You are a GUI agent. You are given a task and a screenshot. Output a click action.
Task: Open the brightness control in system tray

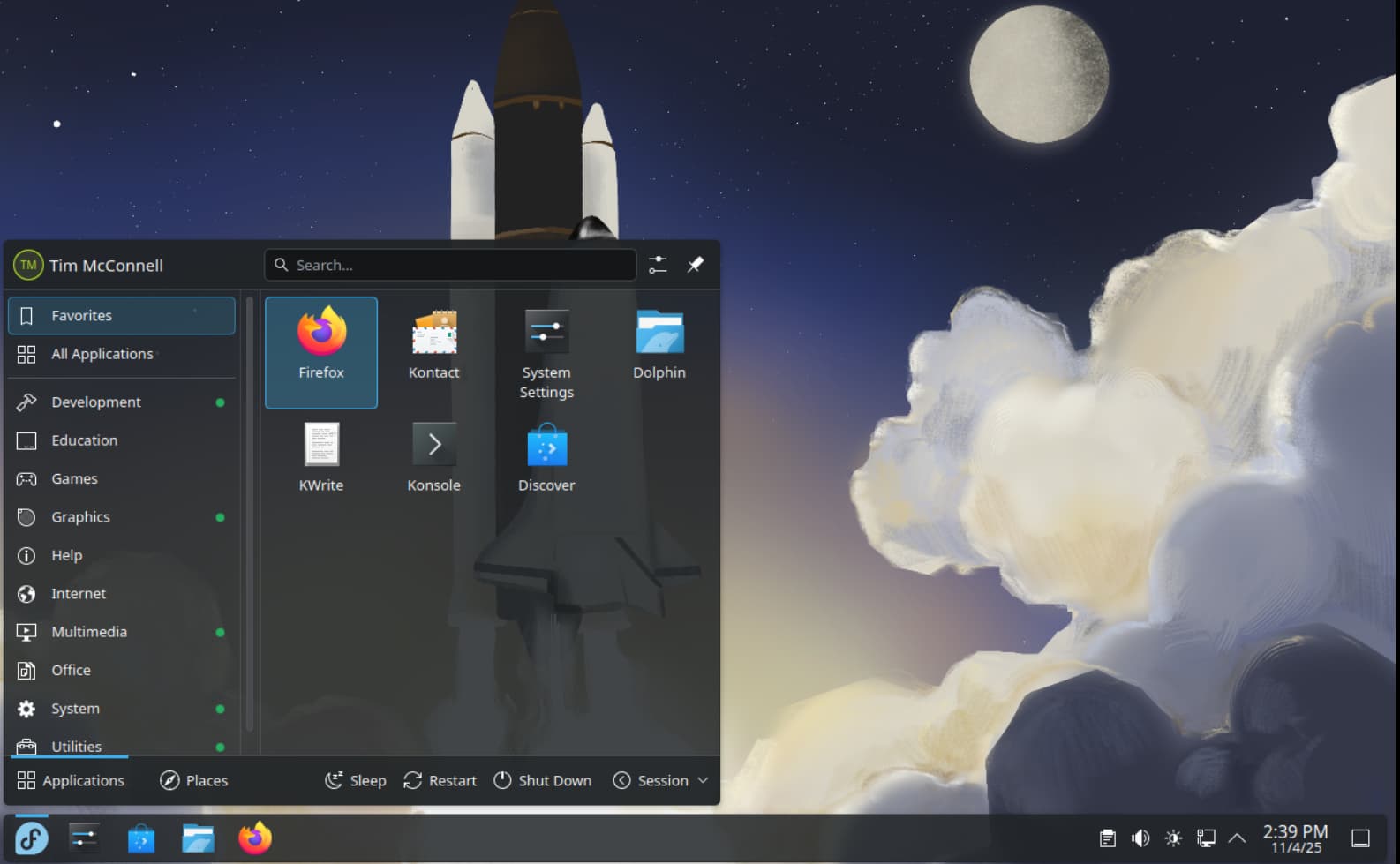(1173, 838)
